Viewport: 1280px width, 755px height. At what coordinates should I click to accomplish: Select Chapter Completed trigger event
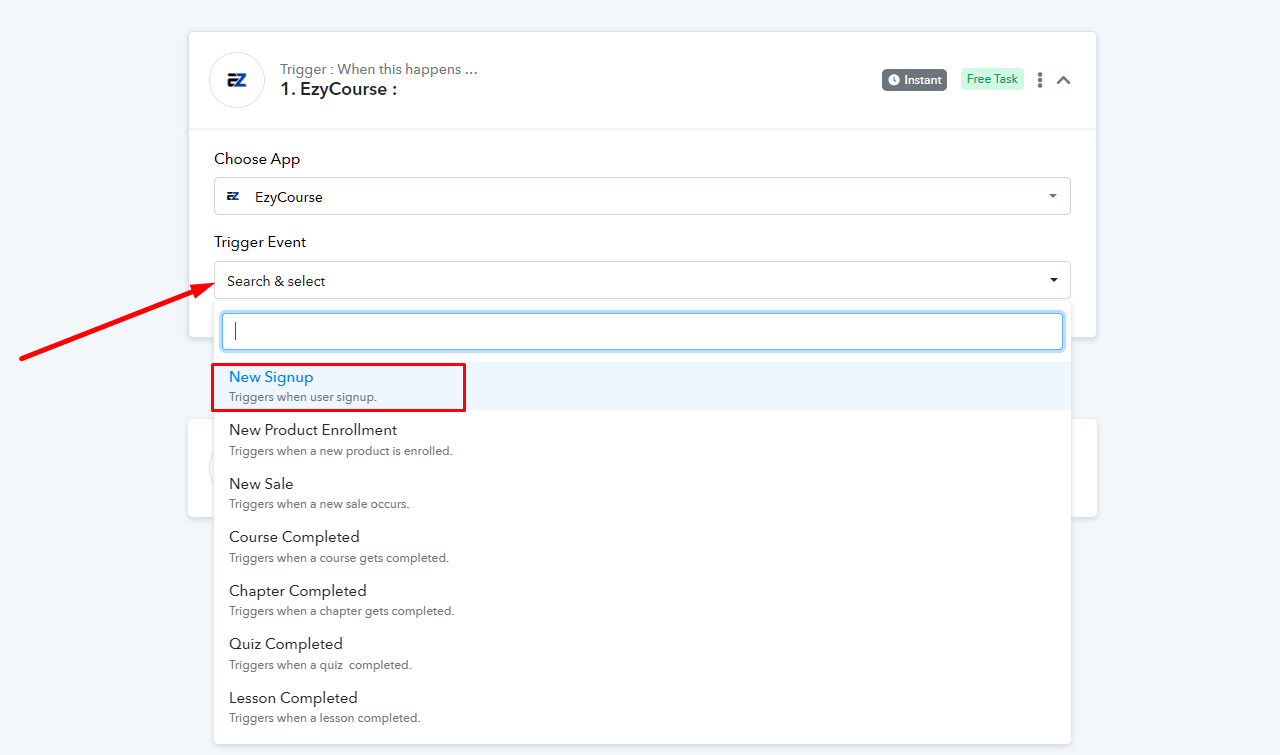(642, 600)
